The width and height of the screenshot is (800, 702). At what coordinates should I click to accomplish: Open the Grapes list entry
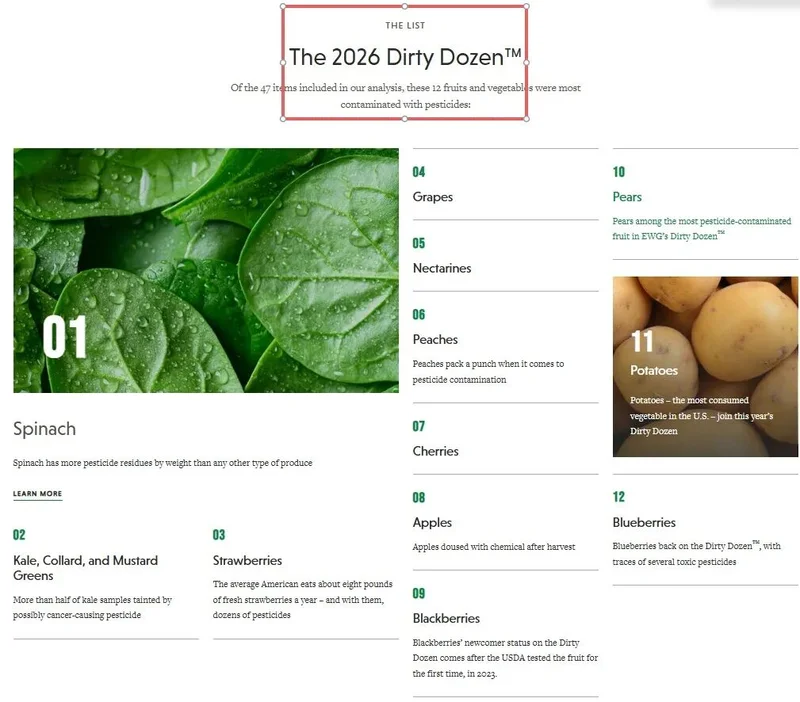point(433,197)
